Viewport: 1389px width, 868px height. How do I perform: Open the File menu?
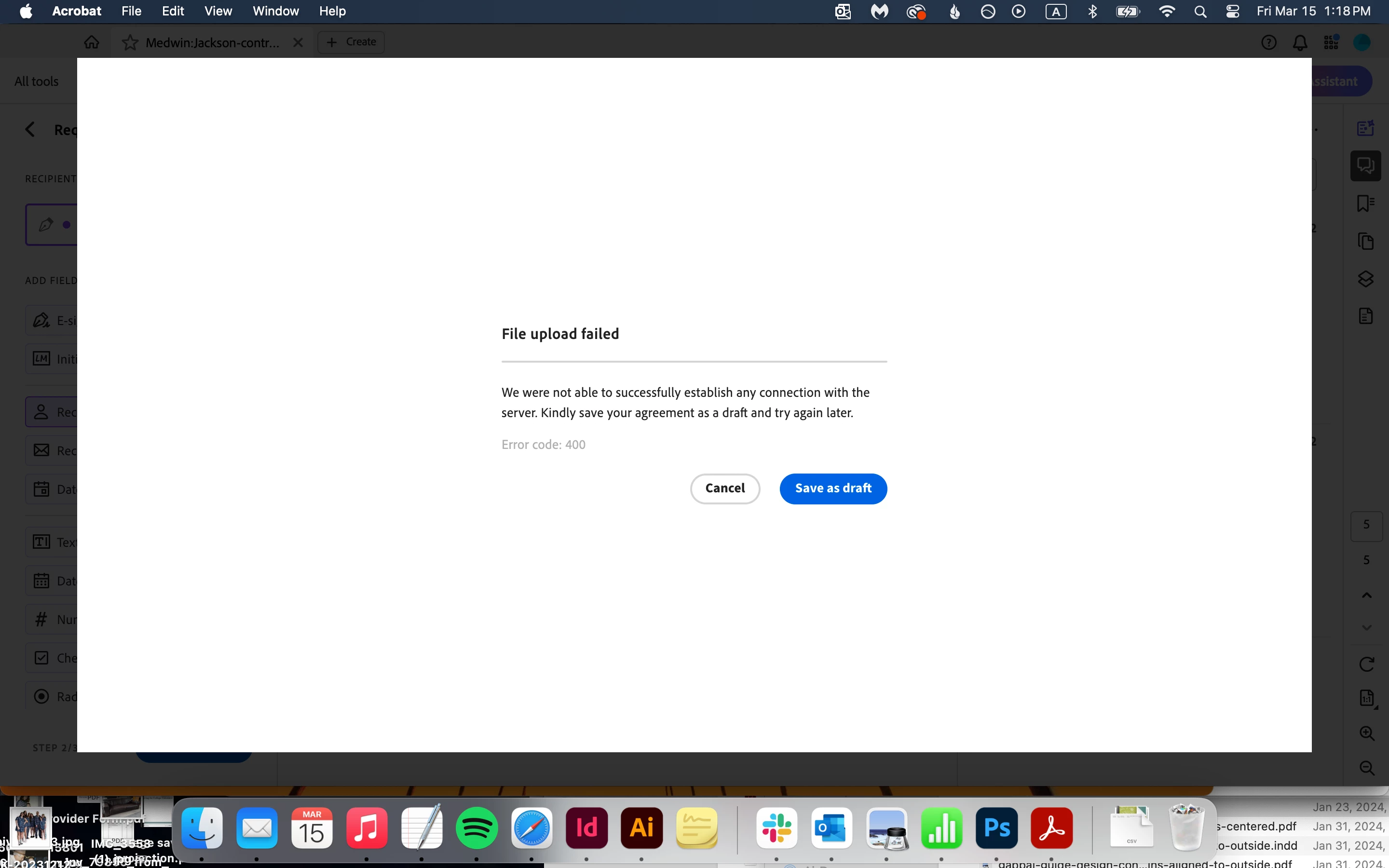pos(132,11)
